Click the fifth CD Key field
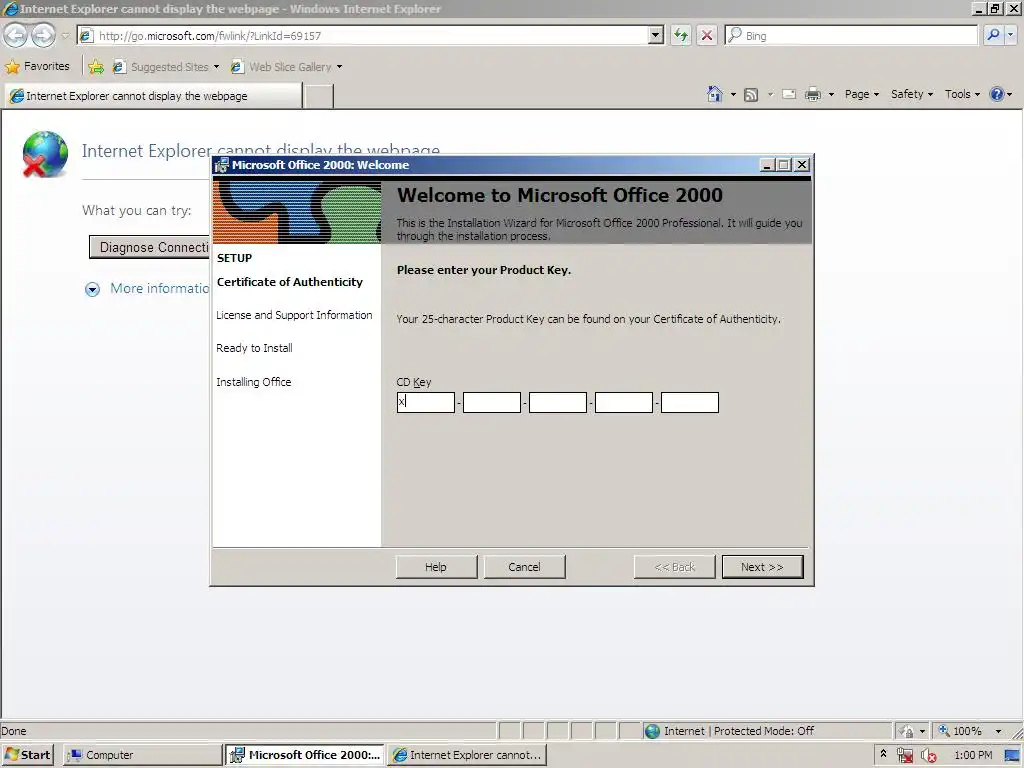The image size is (1024, 768). [x=690, y=402]
